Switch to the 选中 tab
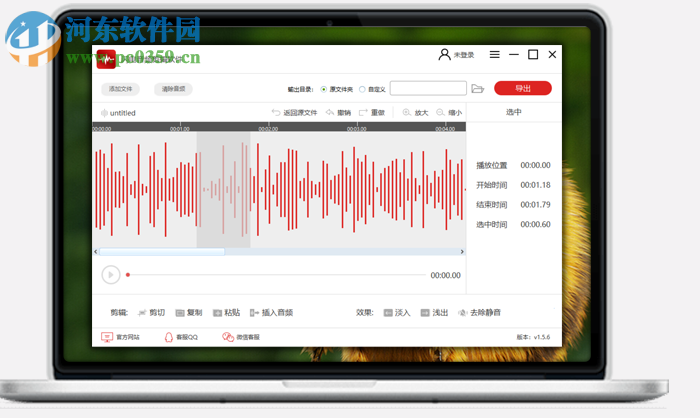Viewport: 700px width, 418px height. (x=513, y=112)
